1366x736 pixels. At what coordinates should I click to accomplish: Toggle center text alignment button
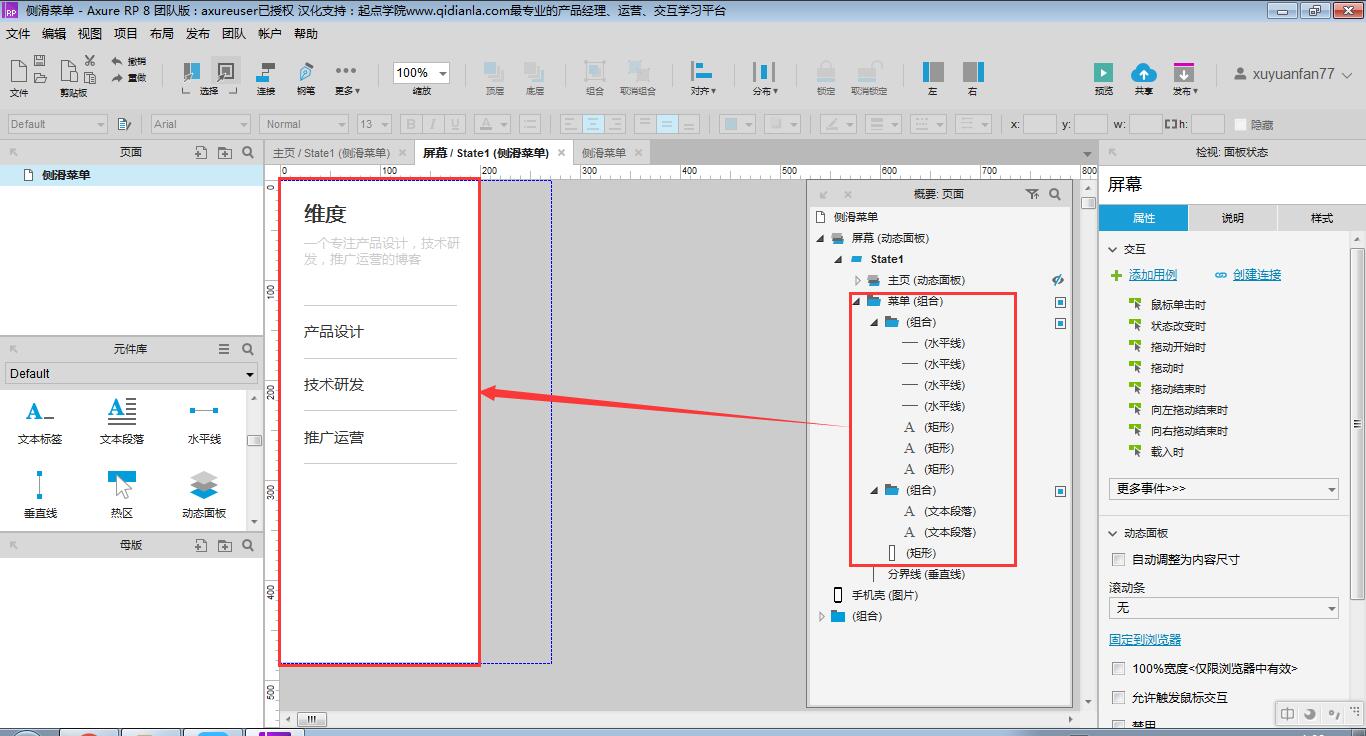coord(593,124)
